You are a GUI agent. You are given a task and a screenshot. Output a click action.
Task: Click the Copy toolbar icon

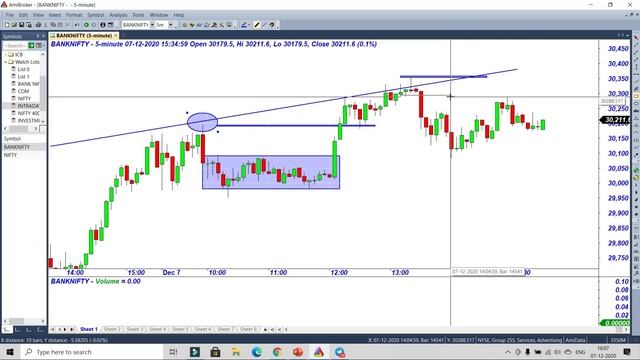53,25
